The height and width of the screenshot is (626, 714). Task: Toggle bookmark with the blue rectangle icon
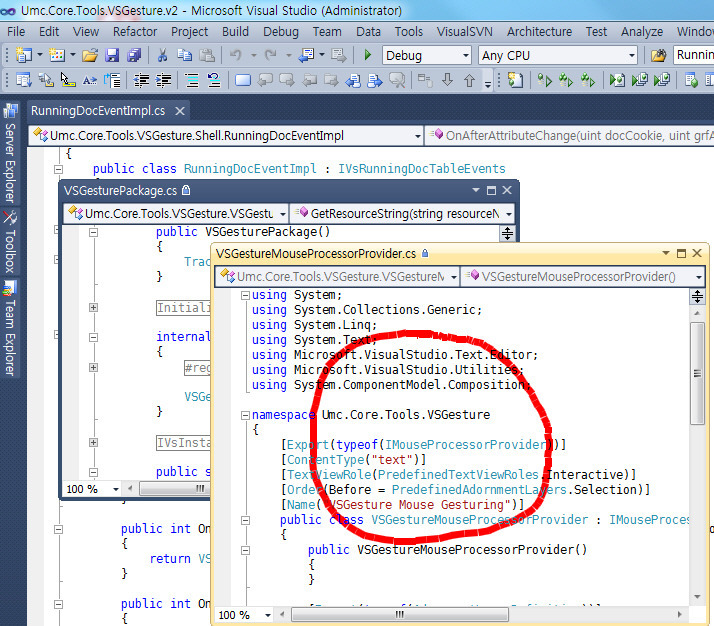(243, 81)
